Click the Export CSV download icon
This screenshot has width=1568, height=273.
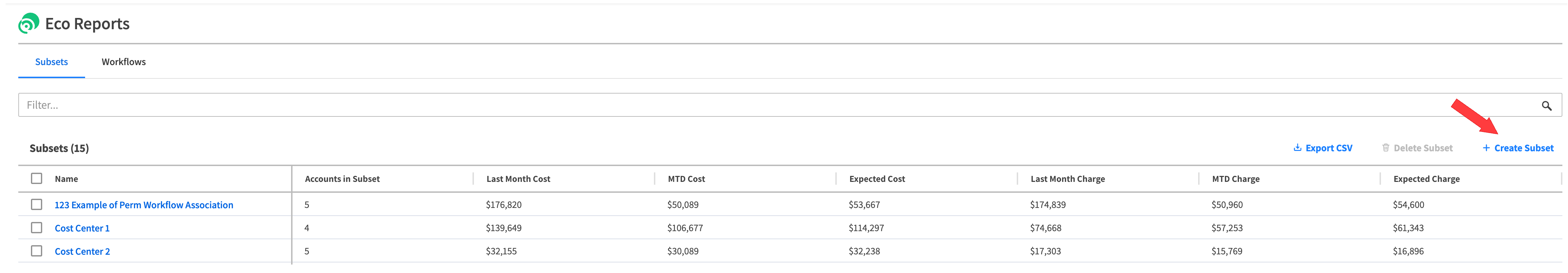(x=1297, y=148)
